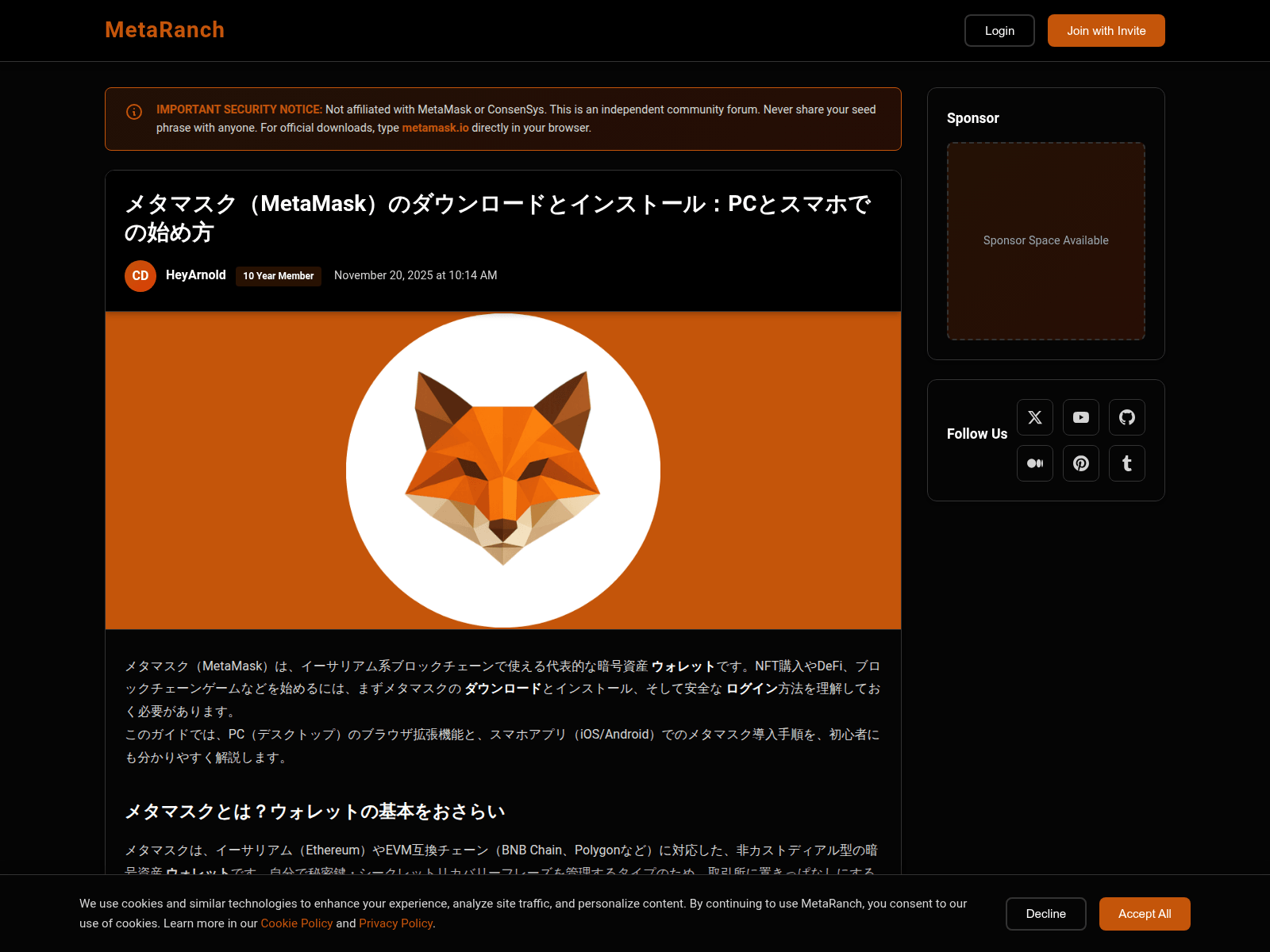Go to MetaRanch home via logo
The width and height of the screenshot is (1270, 952).
(165, 30)
